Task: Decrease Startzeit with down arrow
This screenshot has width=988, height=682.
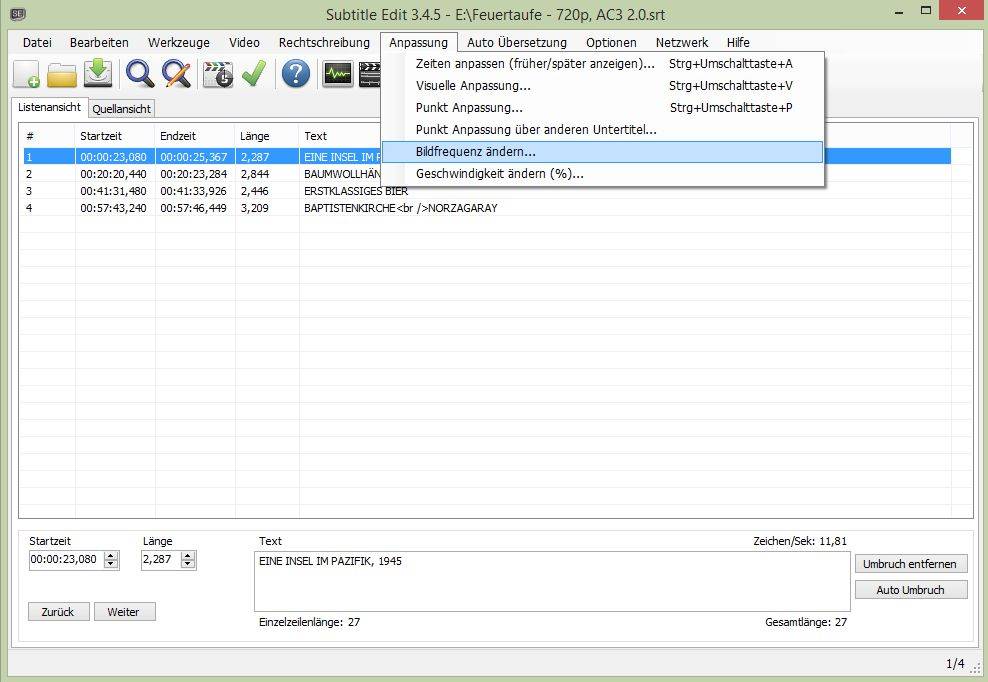Action: point(111,564)
